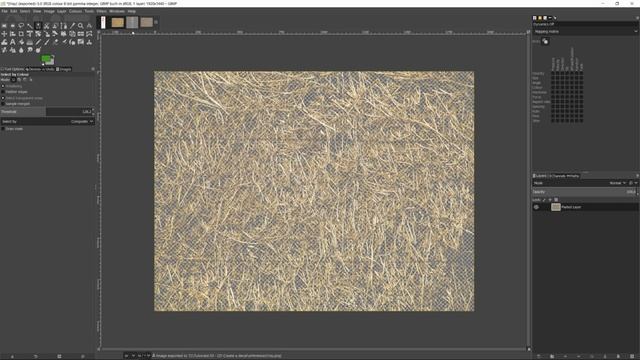Select the Smudge tool
This screenshot has width=640, height=360.
point(29,50)
